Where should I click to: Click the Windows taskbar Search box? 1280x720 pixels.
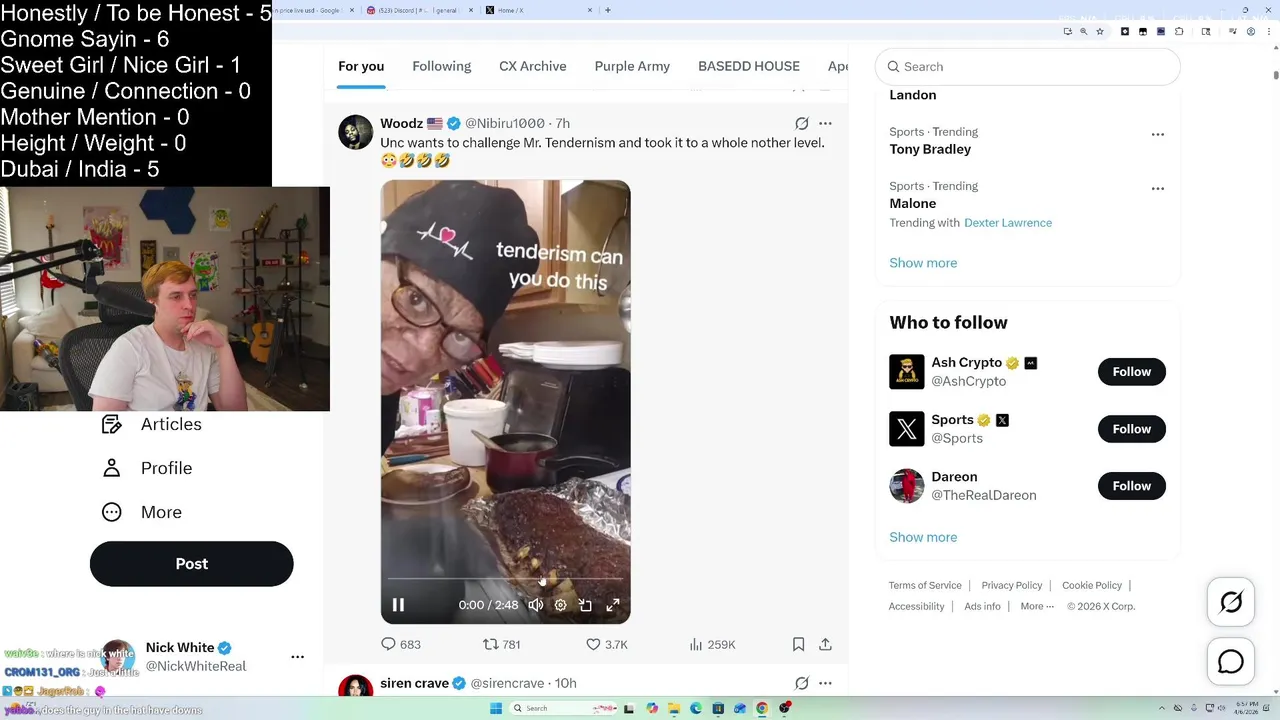coord(563,708)
